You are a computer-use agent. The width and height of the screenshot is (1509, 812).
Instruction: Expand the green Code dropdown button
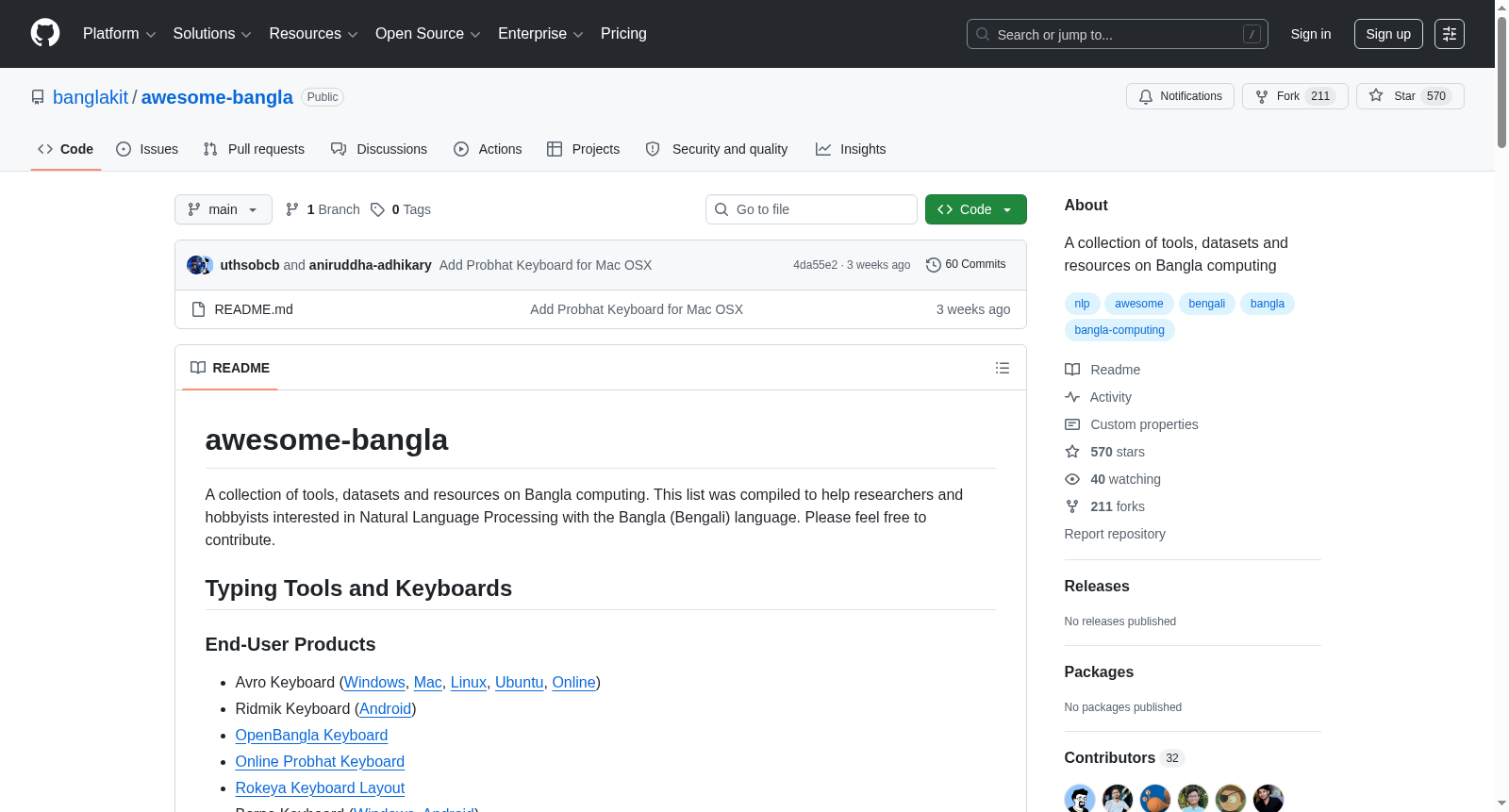point(975,209)
